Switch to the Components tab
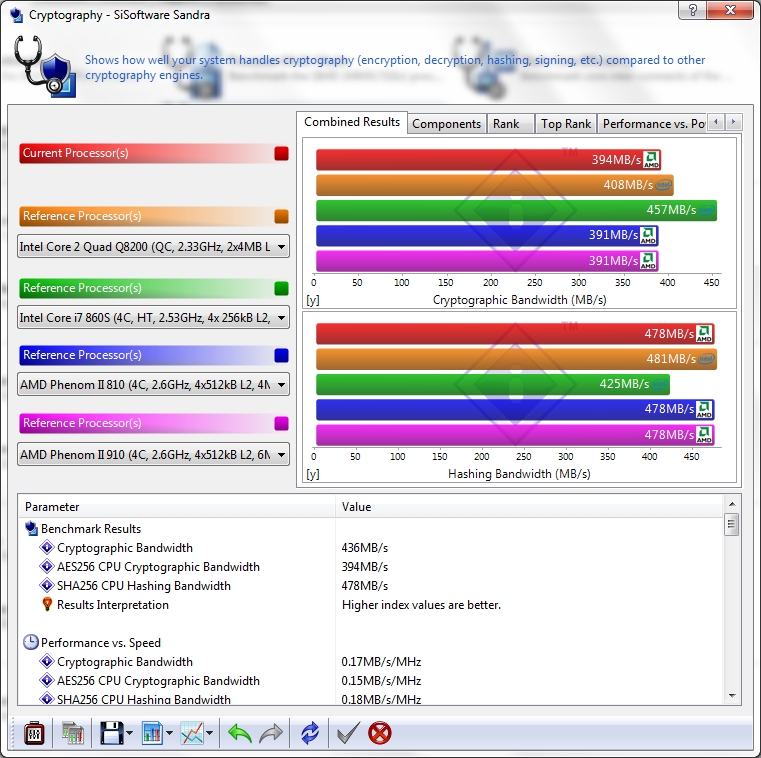Viewport: 761px width, 758px height. pyautogui.click(x=446, y=124)
